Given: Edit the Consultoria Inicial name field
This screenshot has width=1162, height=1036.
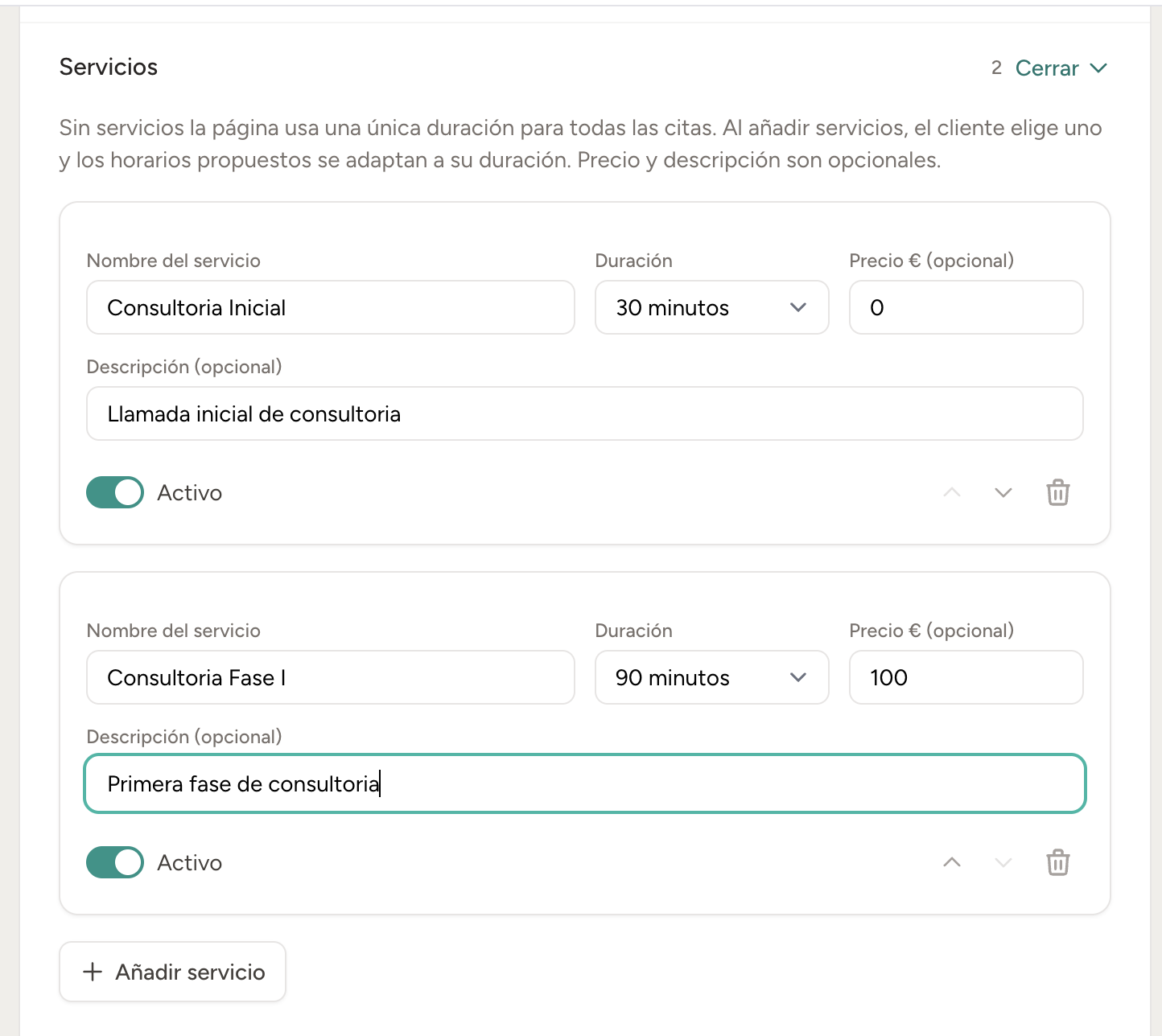Looking at the screenshot, I should click(x=331, y=307).
